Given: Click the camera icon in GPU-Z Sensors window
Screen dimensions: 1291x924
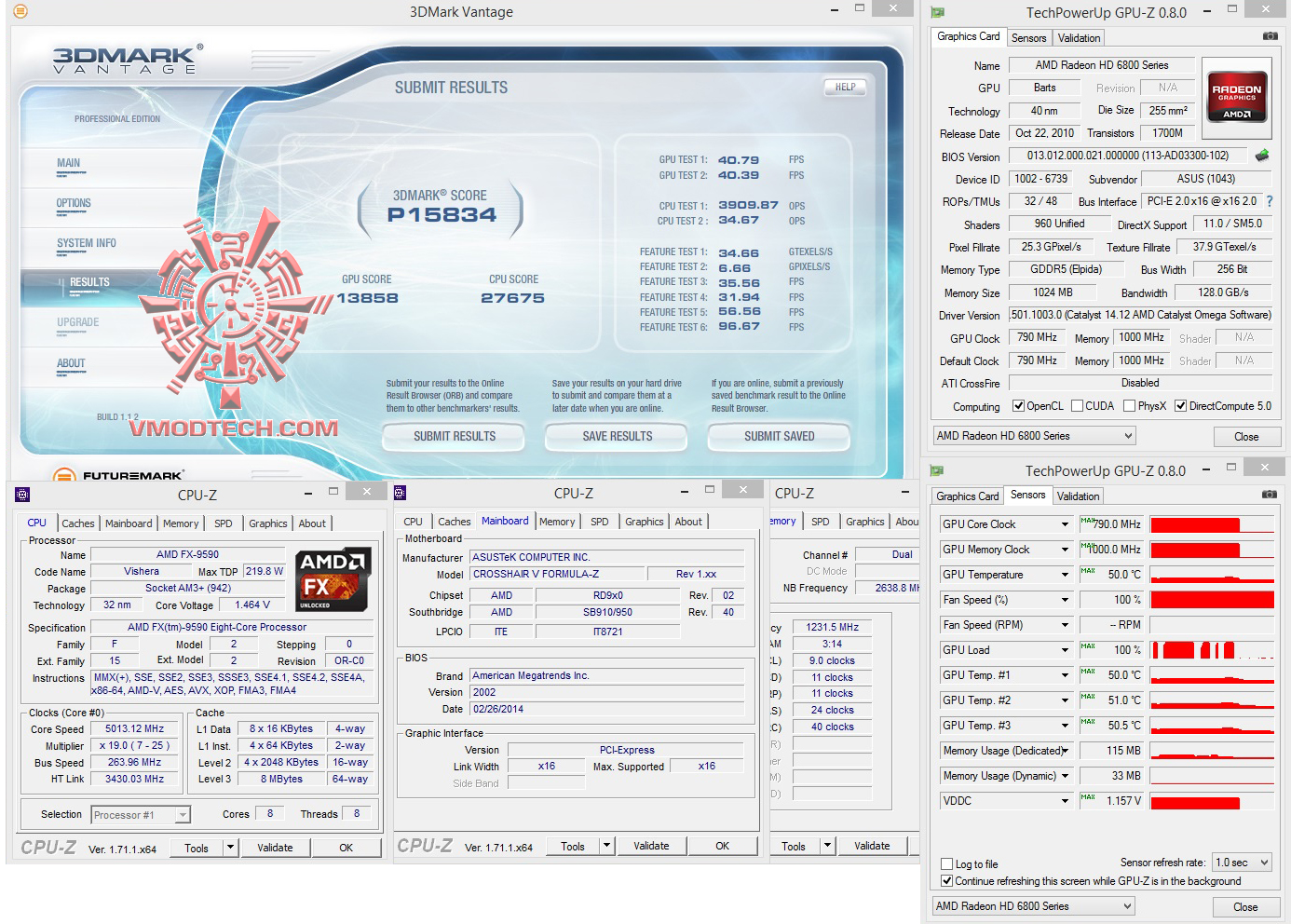Looking at the screenshot, I should click(x=1269, y=495).
